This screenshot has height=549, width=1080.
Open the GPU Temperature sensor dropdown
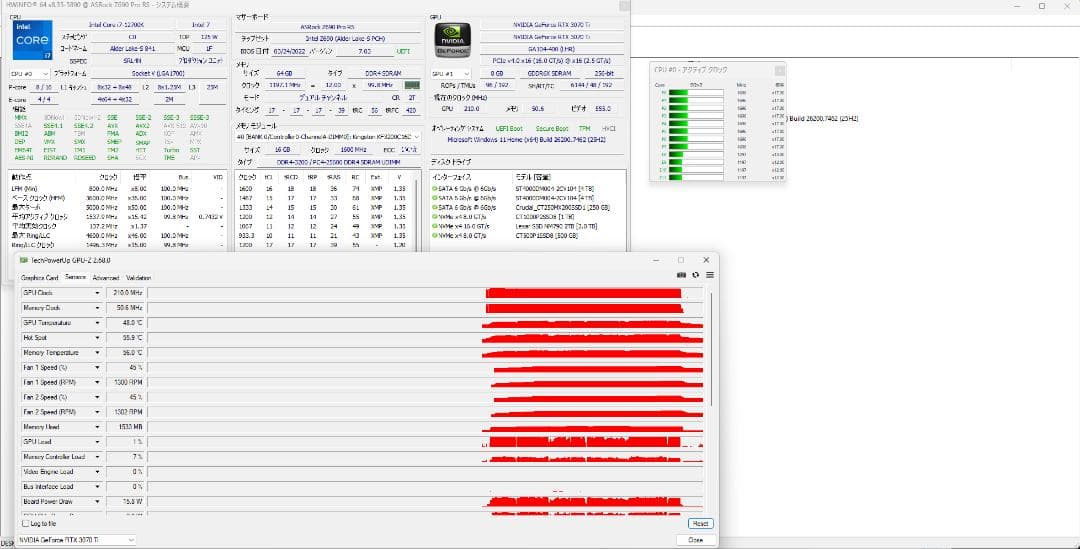[x=97, y=323]
